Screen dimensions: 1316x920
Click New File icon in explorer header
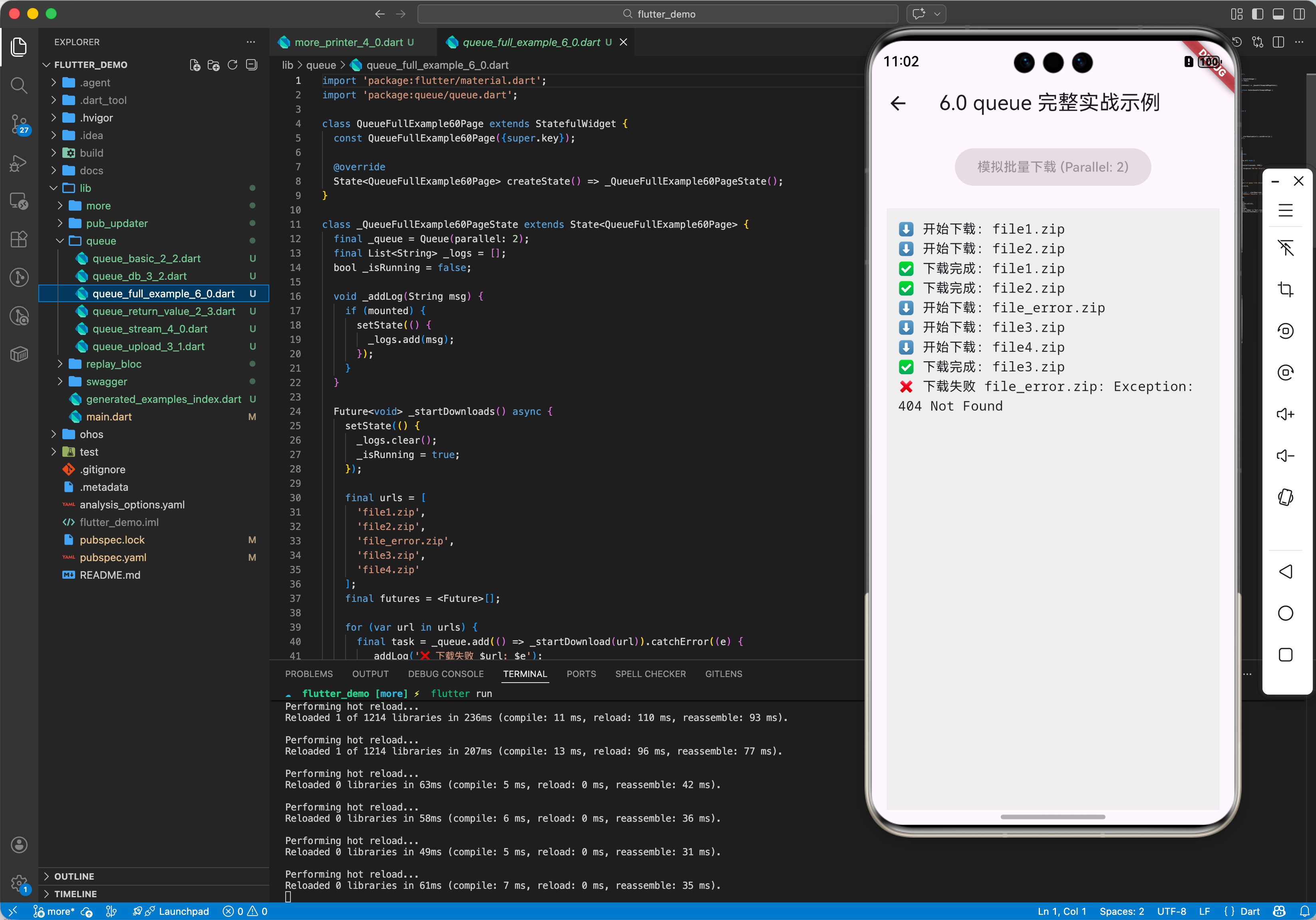(195, 65)
